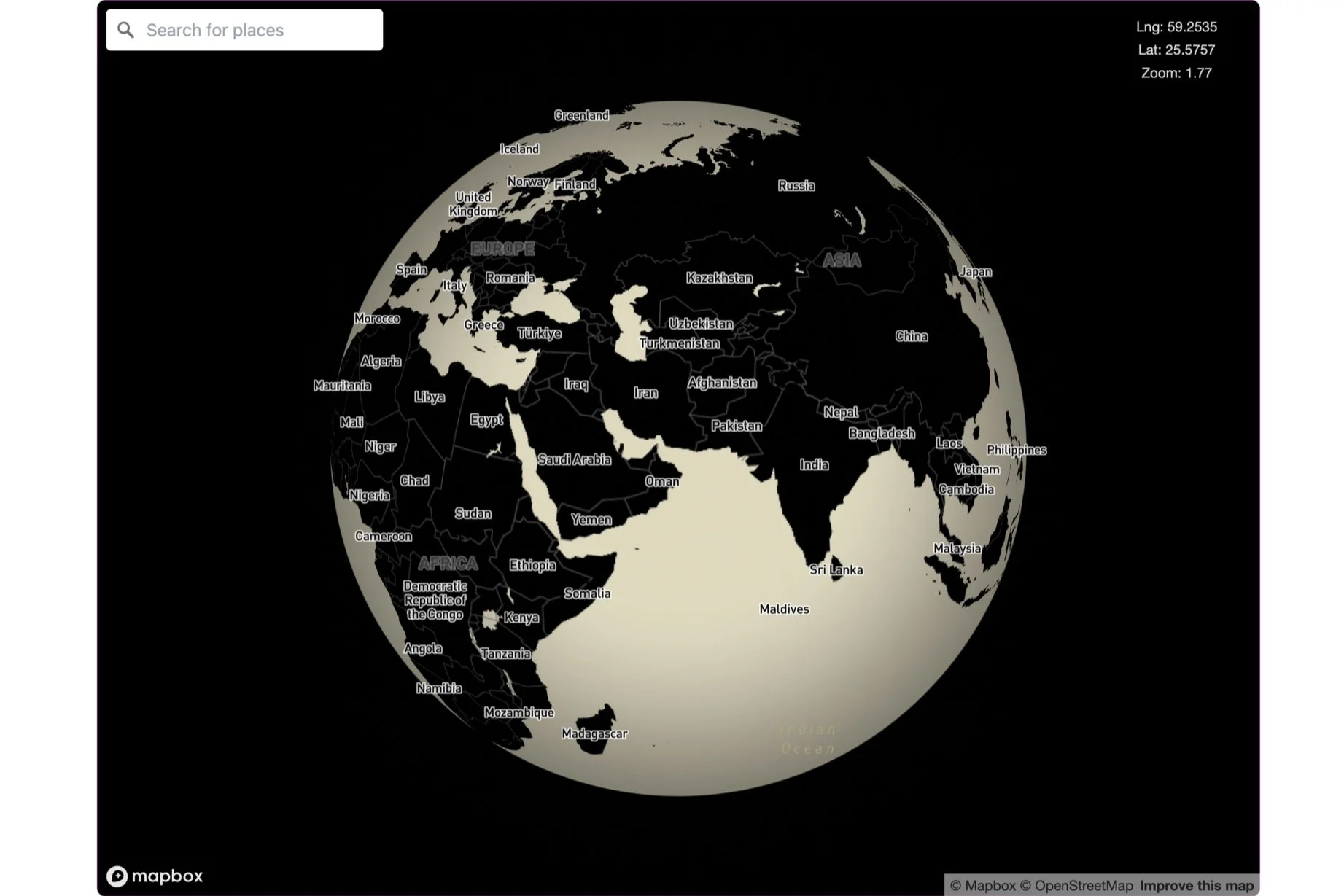Click the Sri Lanka label
This screenshot has height=896, width=1344.
(x=836, y=569)
